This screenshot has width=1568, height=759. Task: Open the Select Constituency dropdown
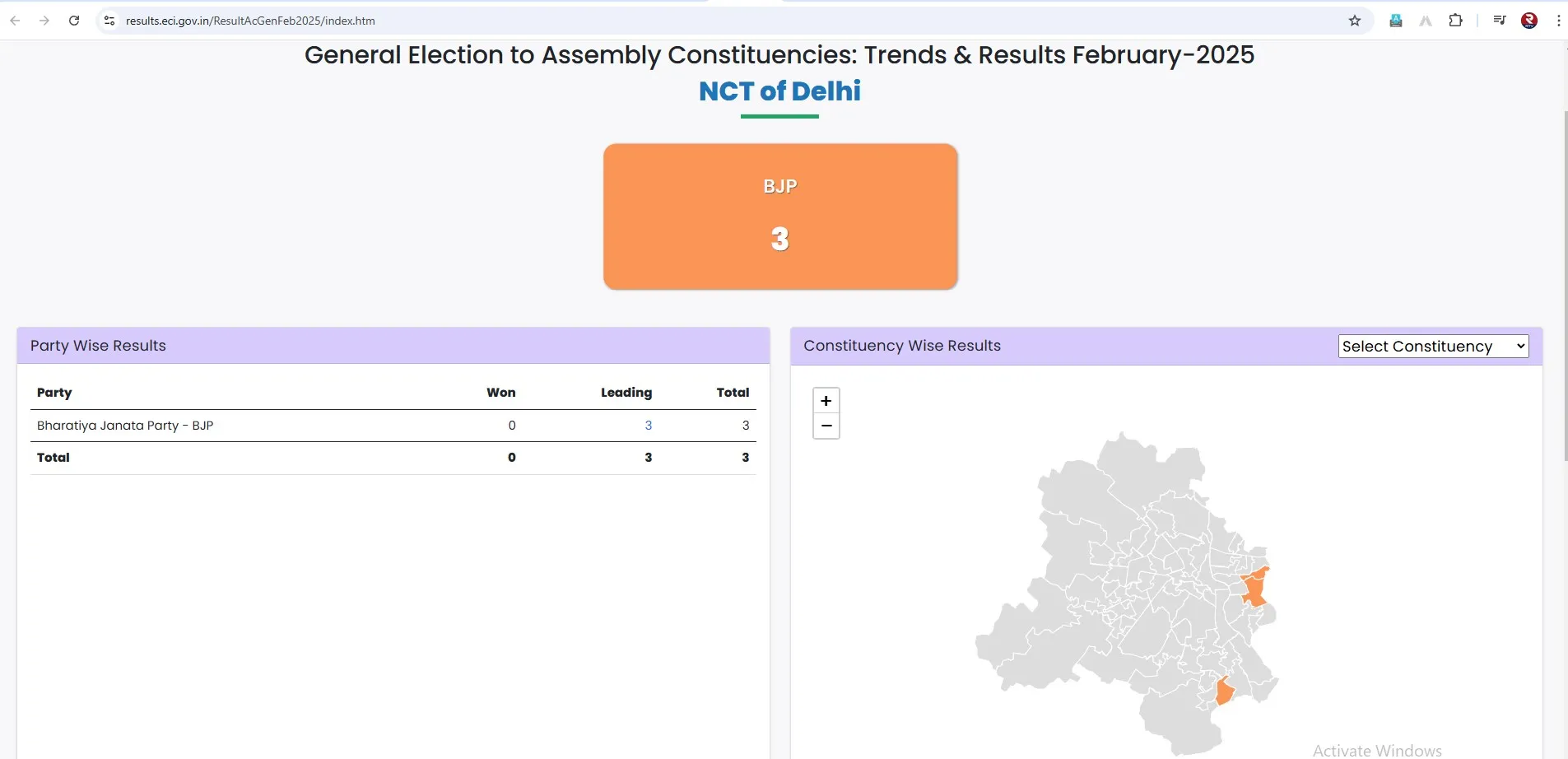(1432, 346)
